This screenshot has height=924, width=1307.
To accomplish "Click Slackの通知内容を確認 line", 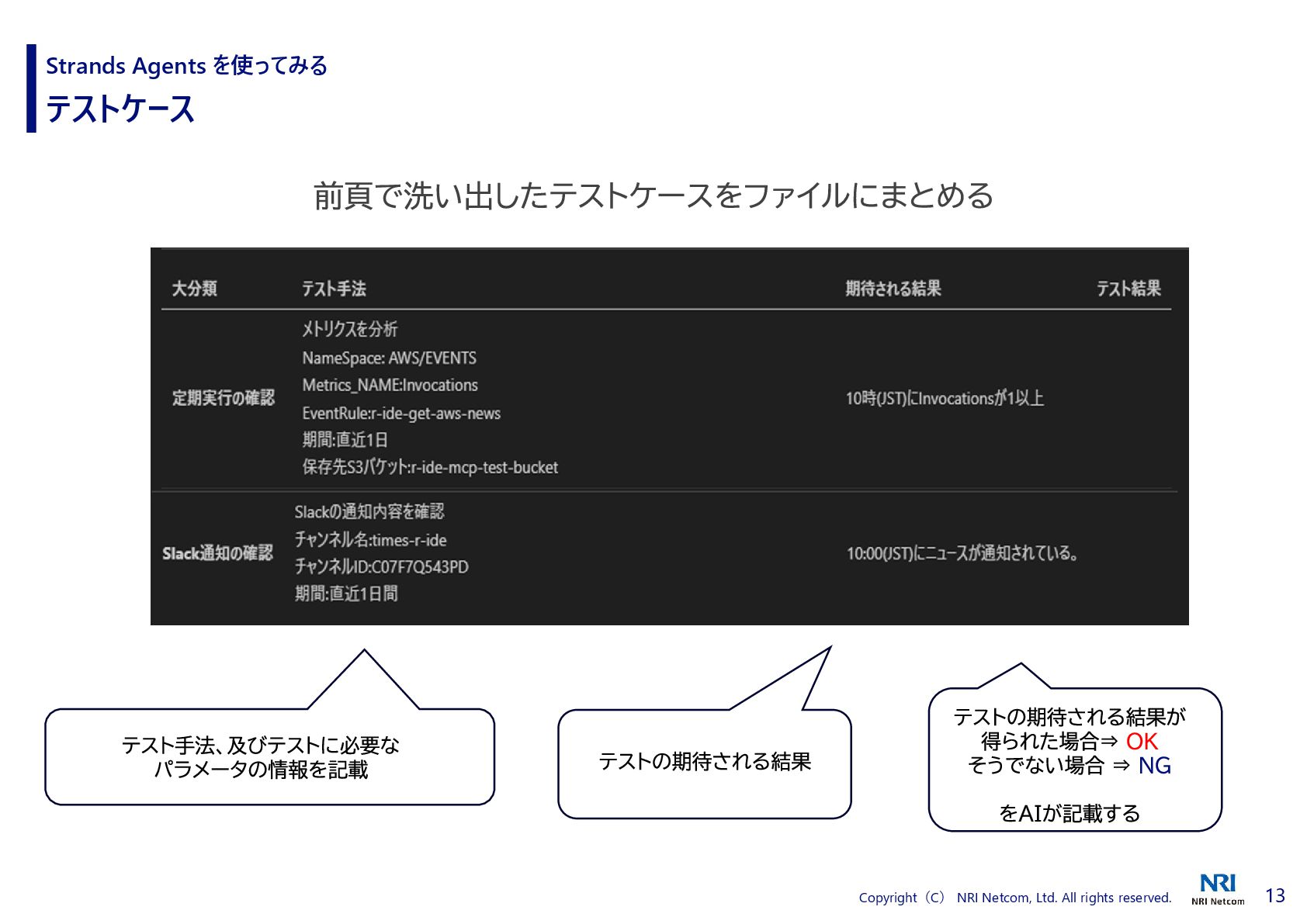I will (x=369, y=511).
